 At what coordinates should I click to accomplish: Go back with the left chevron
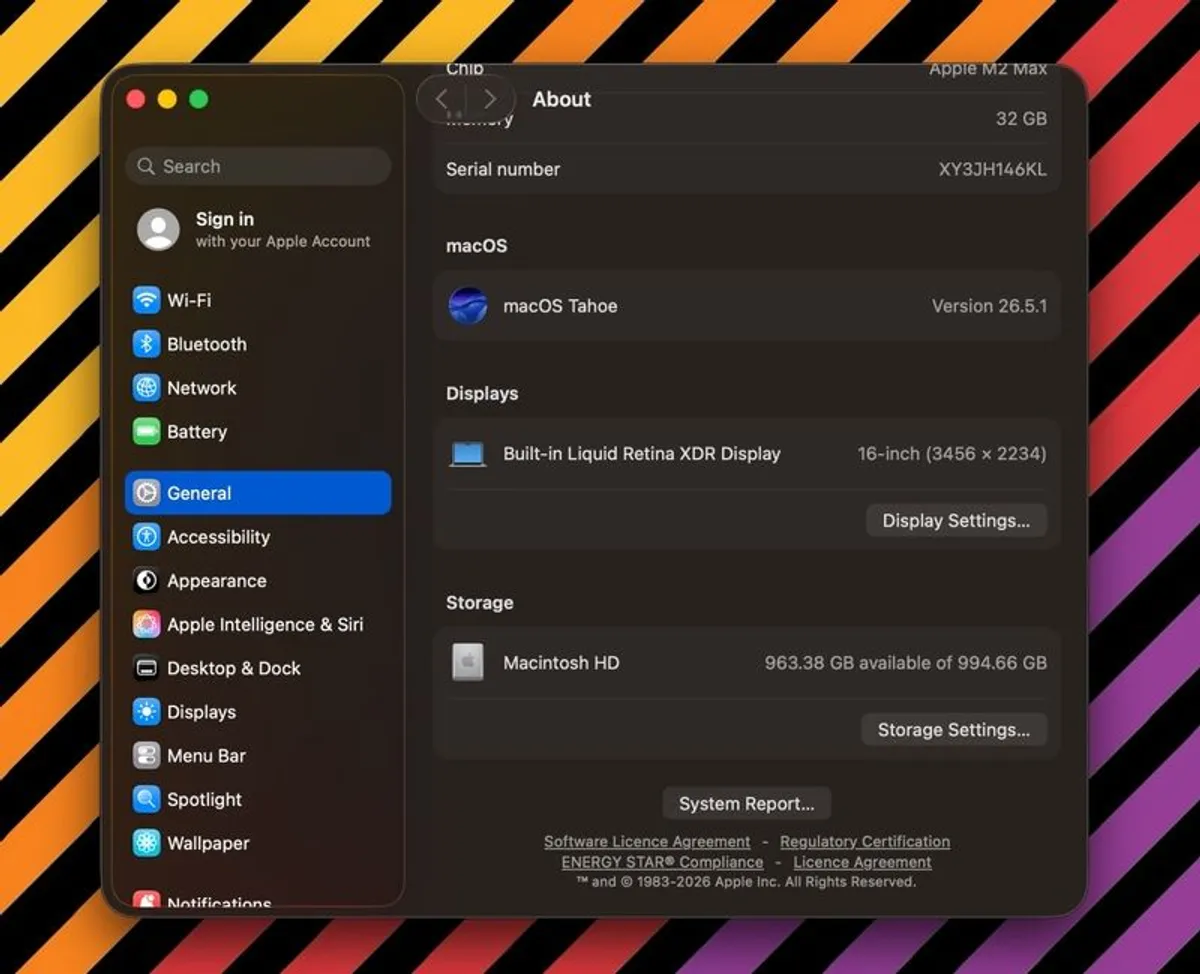[442, 99]
